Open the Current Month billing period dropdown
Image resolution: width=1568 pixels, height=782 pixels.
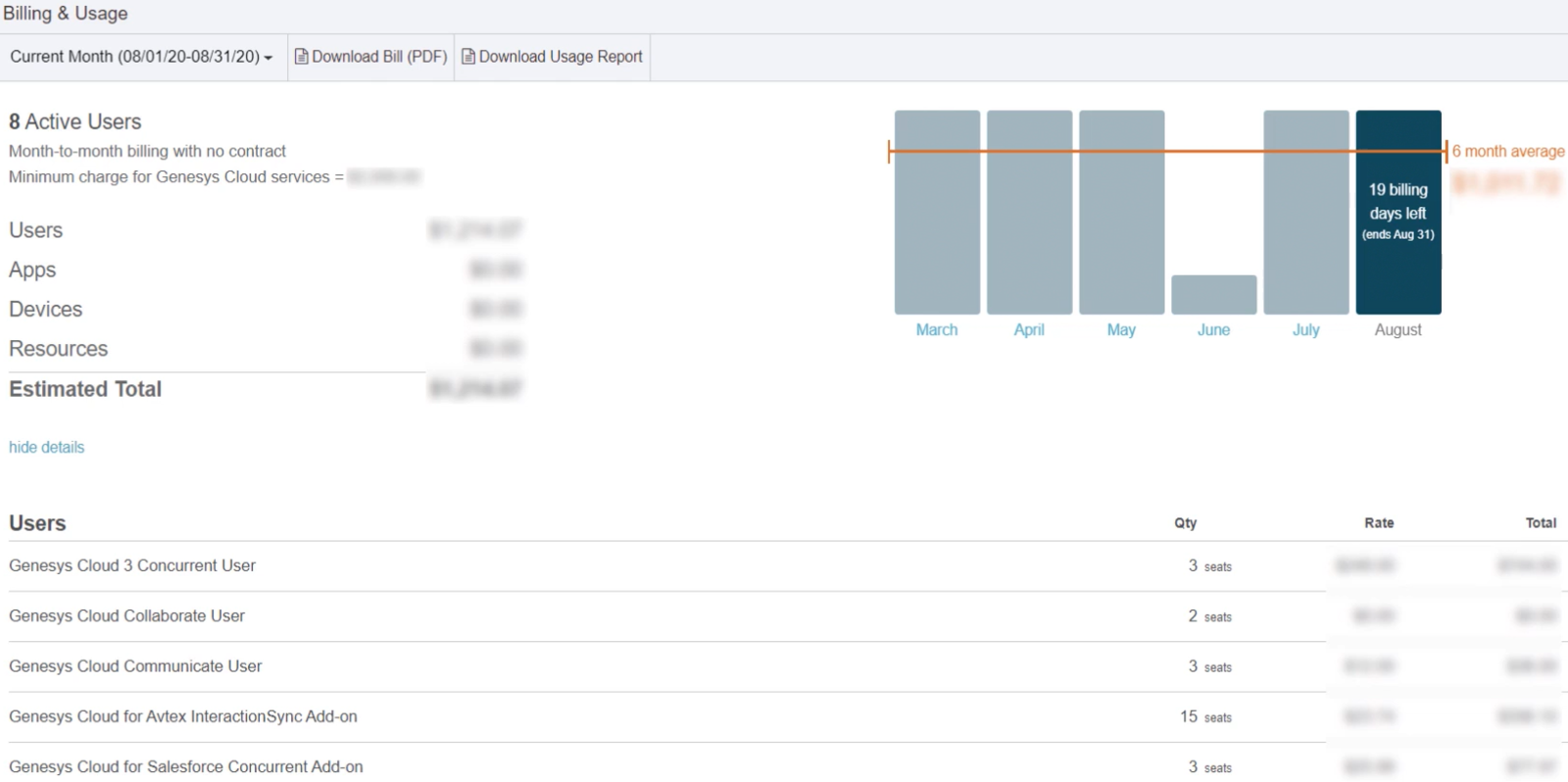pyautogui.click(x=142, y=57)
